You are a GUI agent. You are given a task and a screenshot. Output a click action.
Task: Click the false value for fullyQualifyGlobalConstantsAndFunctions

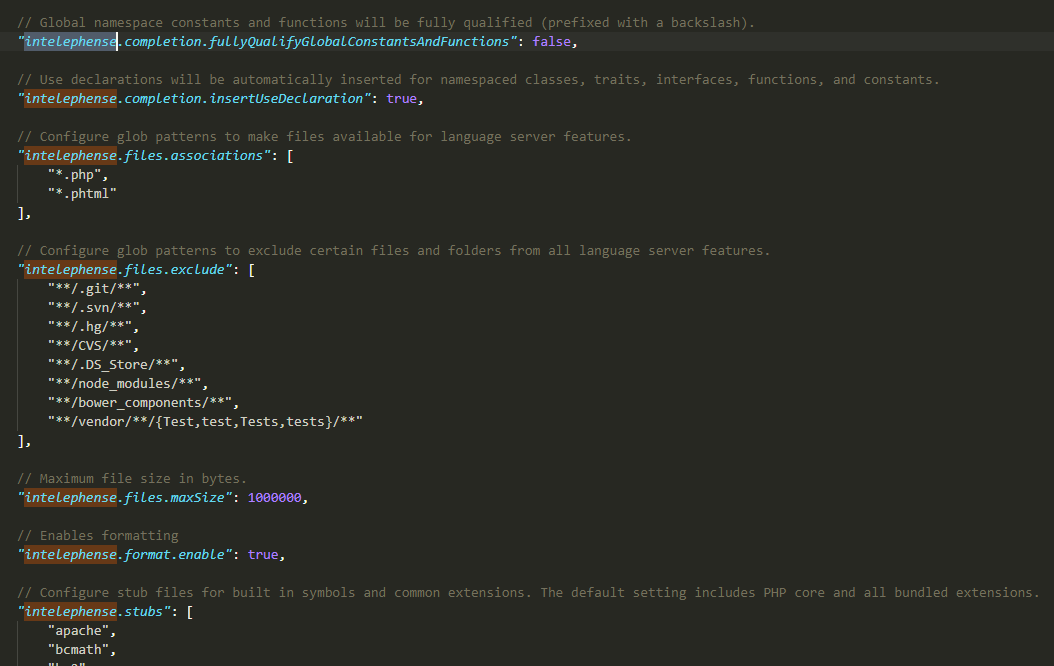pos(551,41)
